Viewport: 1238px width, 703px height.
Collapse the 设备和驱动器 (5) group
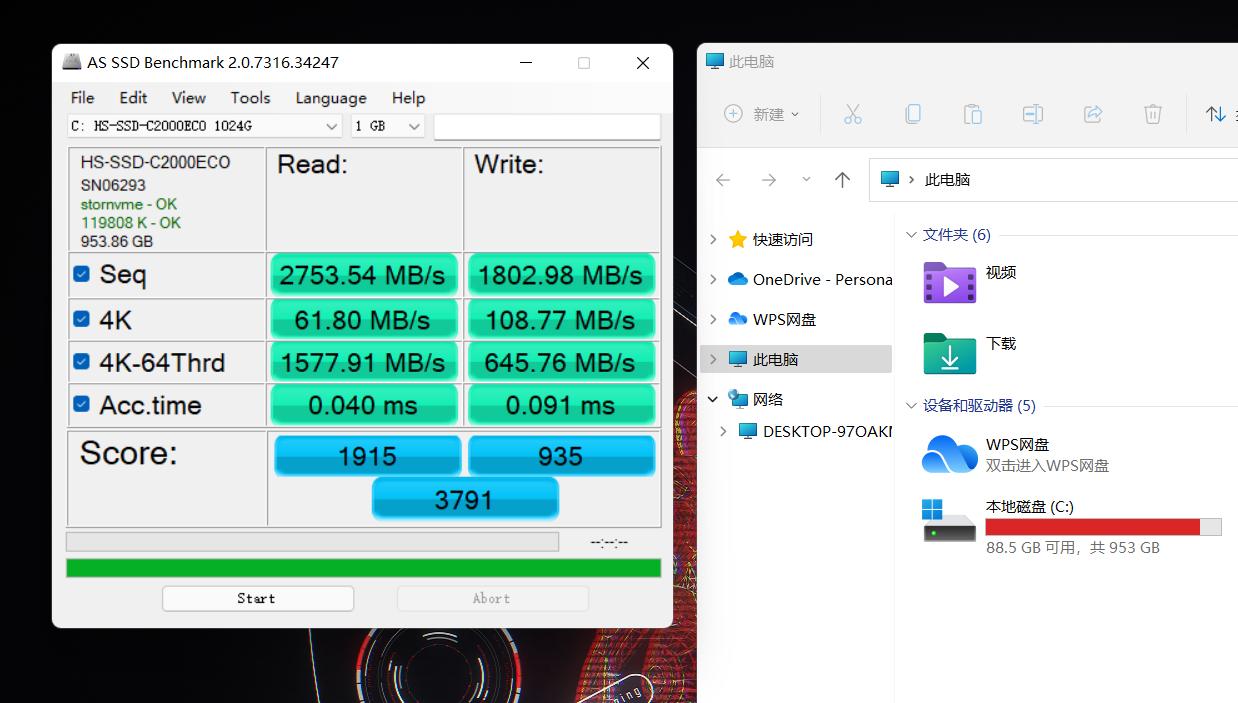(x=911, y=406)
